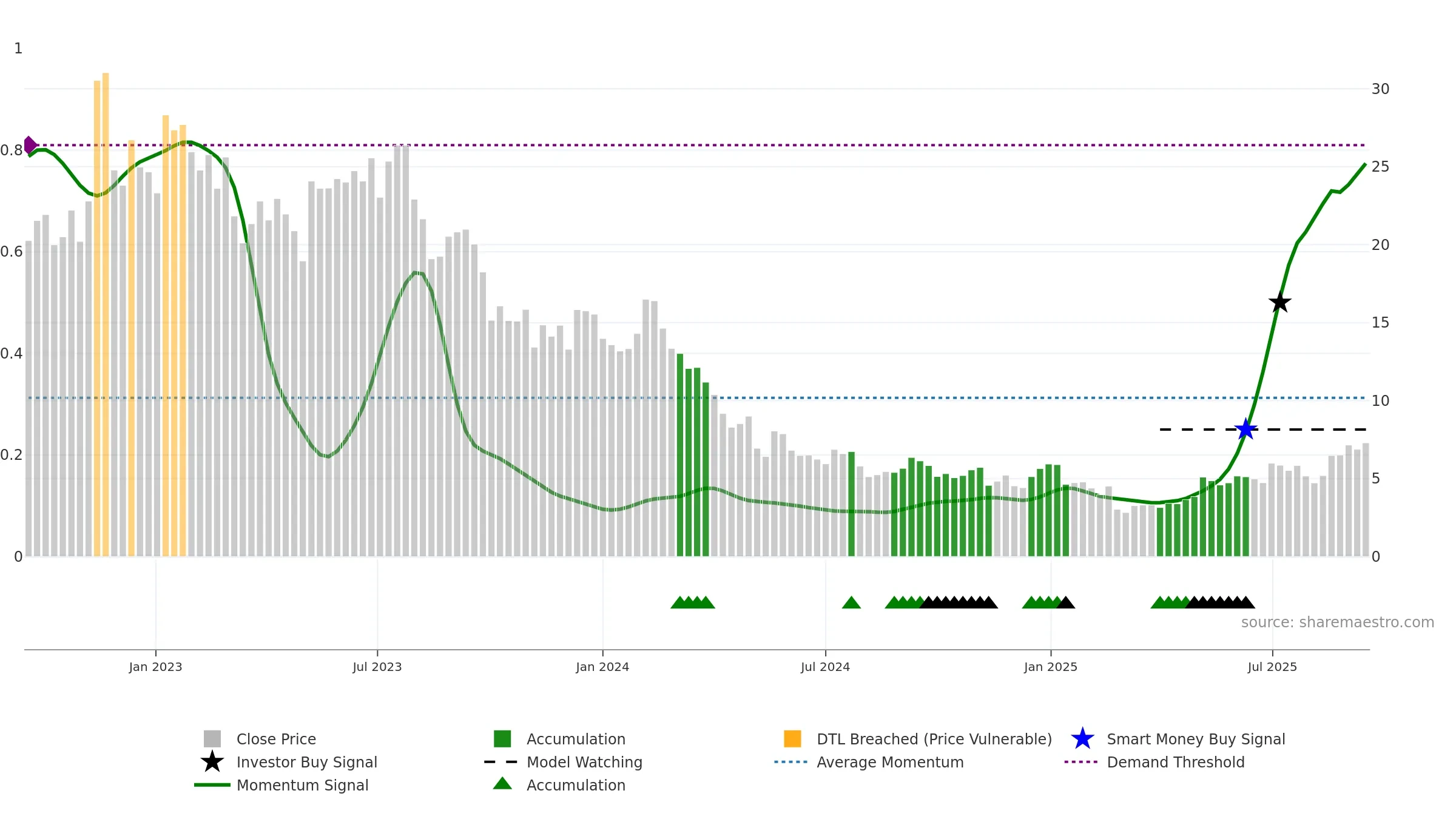This screenshot has height=819, width=1456.
Task: Toggle DTL Breached (Price Vulnerable) legend entry
Action: tap(918, 739)
